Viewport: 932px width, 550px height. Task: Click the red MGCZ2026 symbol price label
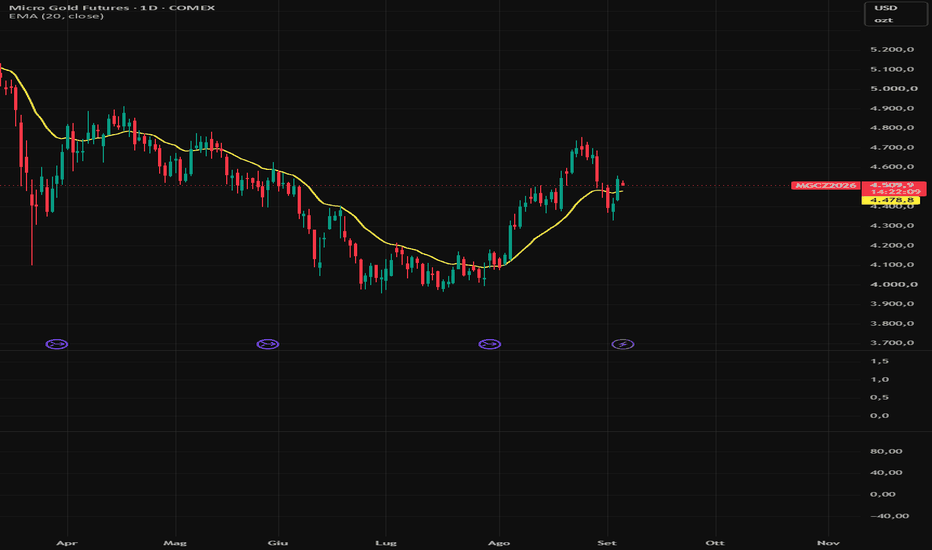point(826,186)
